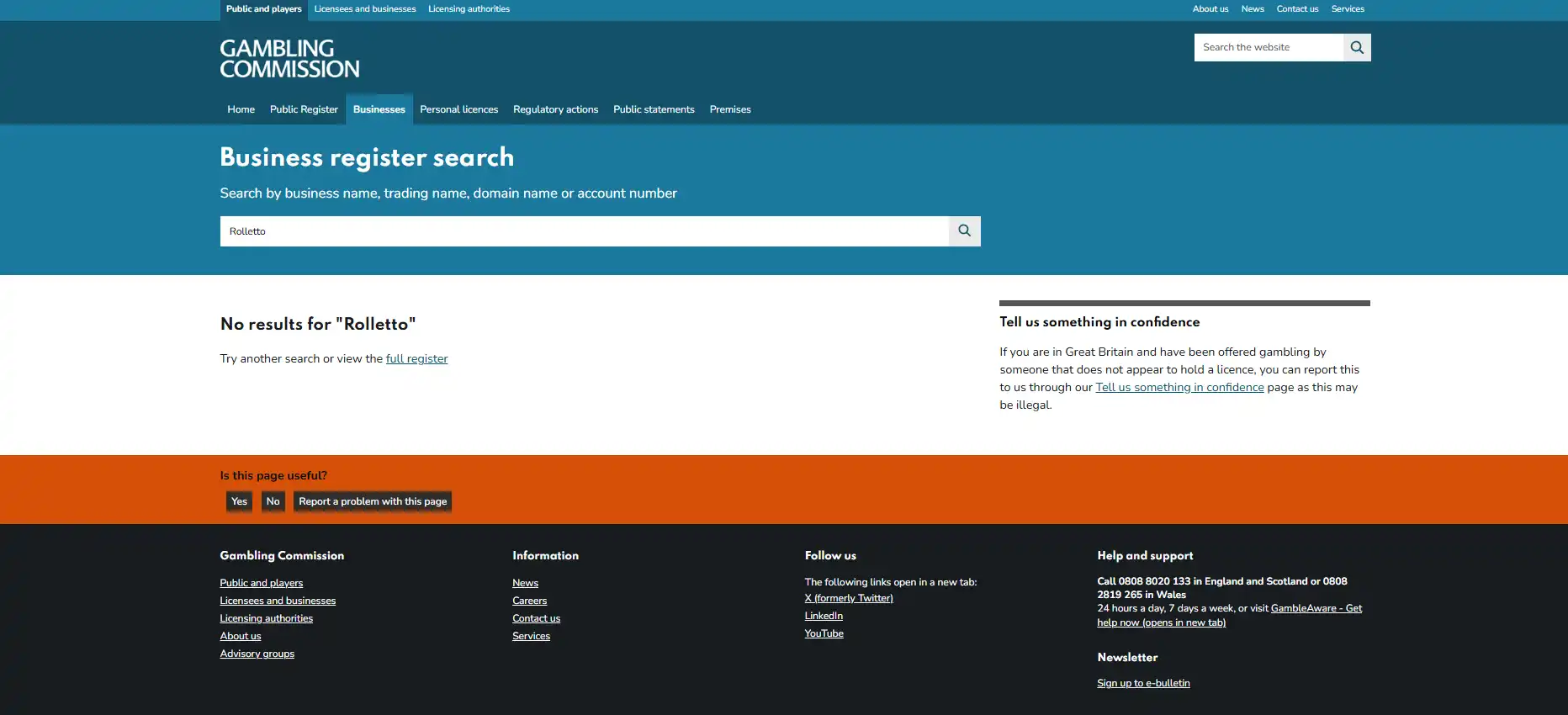Image resolution: width=1568 pixels, height=715 pixels.
Task: Open footer Licensees and businesses link
Action: [x=278, y=601]
